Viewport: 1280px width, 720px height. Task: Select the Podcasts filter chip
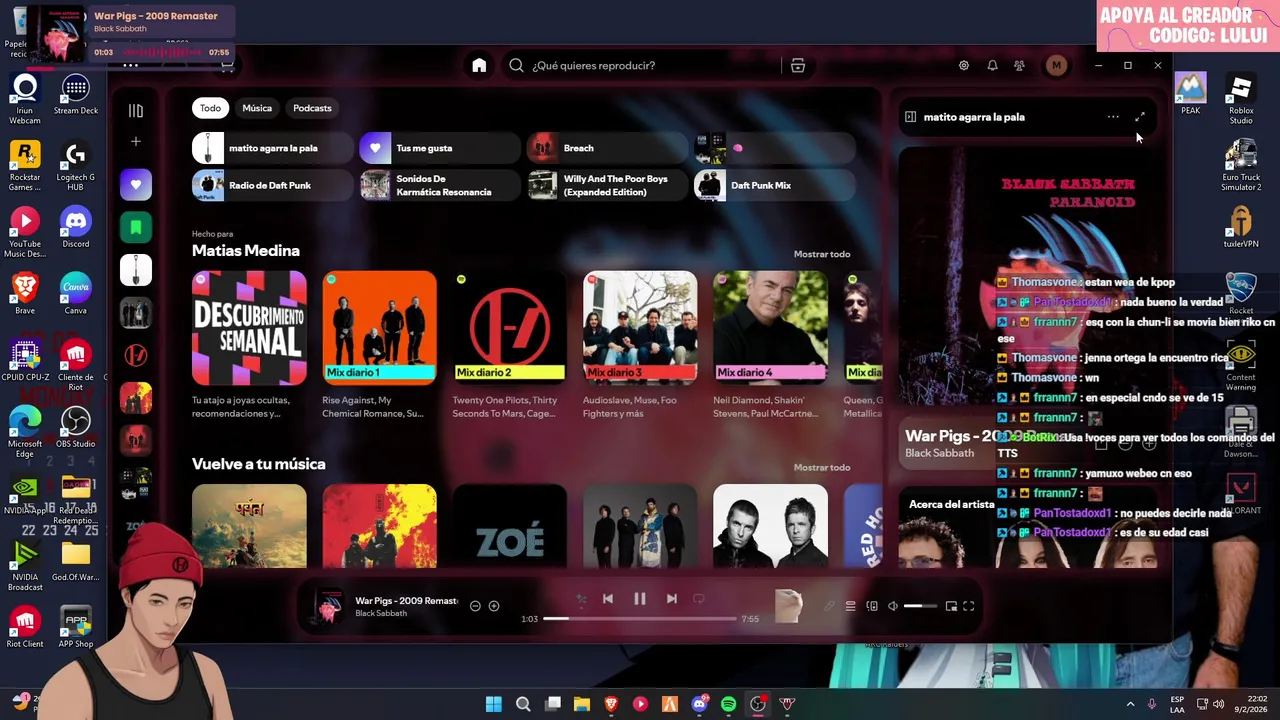tap(312, 108)
